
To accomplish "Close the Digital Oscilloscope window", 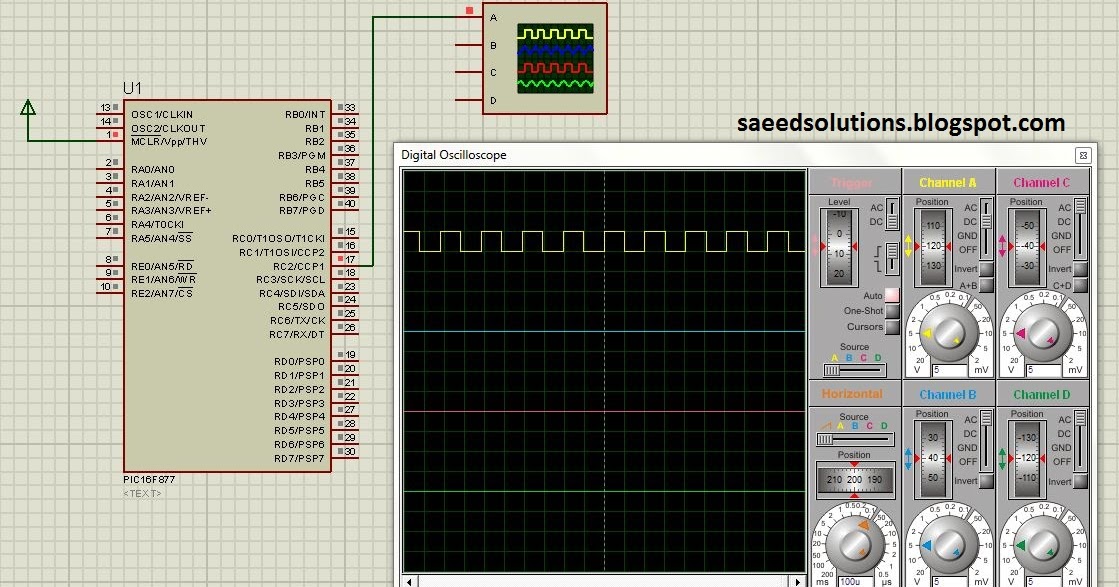I will click(1083, 155).
